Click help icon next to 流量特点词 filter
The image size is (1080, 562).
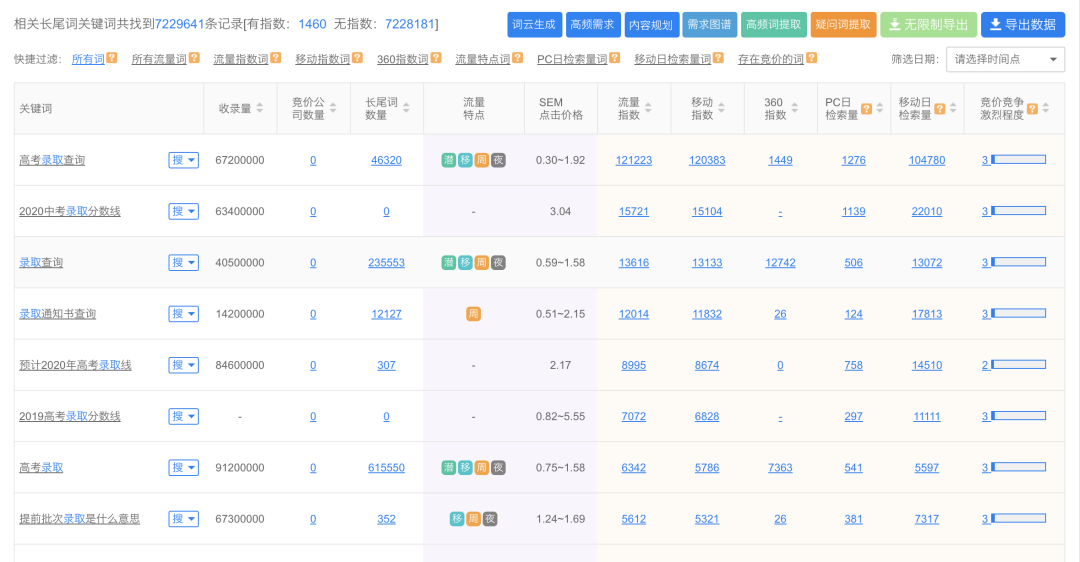click(x=518, y=59)
